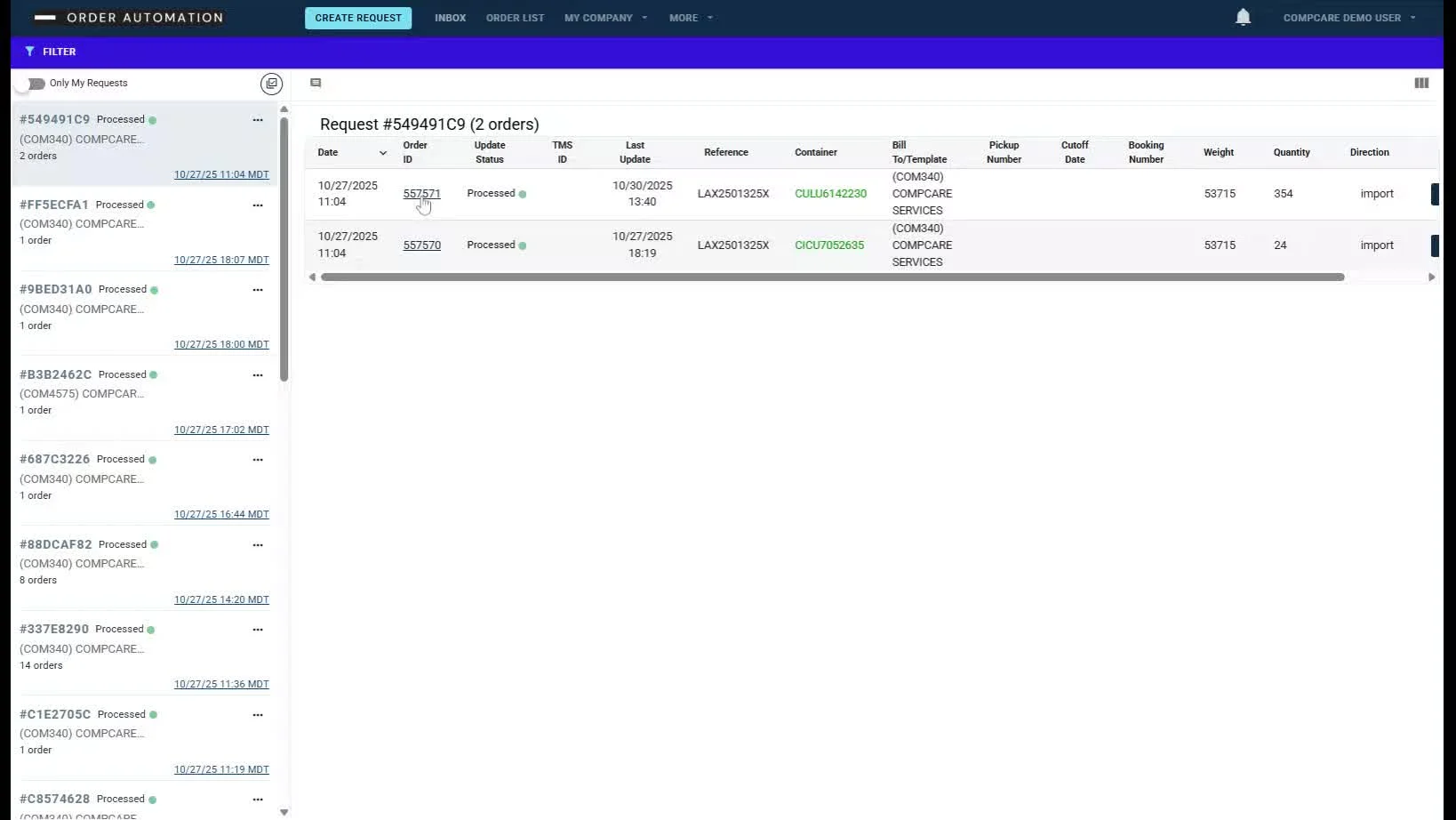Select request #C1E2705C in the list
The width and height of the screenshot is (1456, 820).
[144, 740]
